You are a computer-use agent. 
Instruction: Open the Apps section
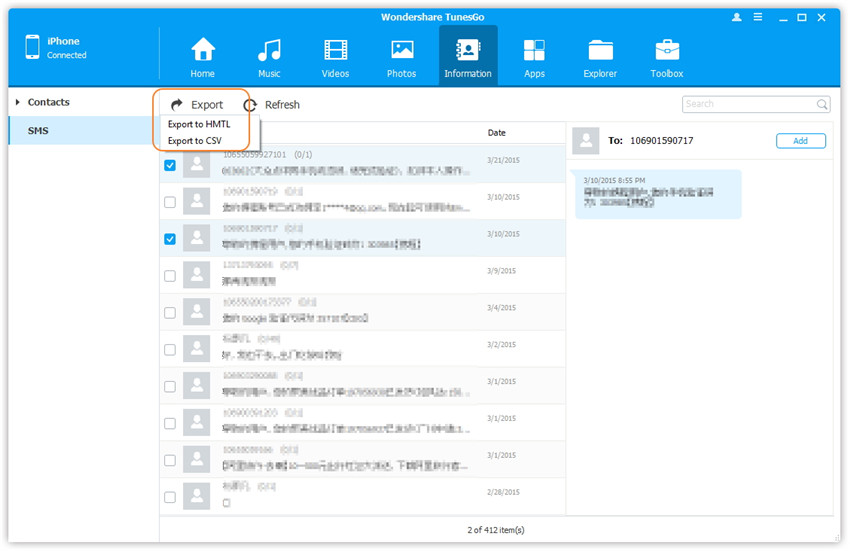click(534, 56)
